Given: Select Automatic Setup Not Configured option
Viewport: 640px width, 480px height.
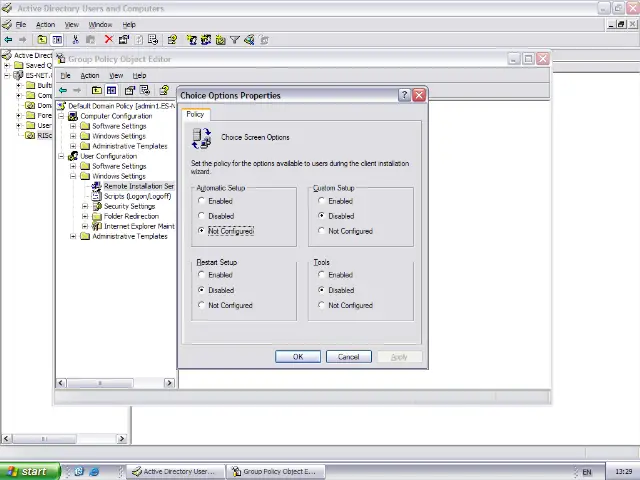Looking at the screenshot, I should (201, 231).
